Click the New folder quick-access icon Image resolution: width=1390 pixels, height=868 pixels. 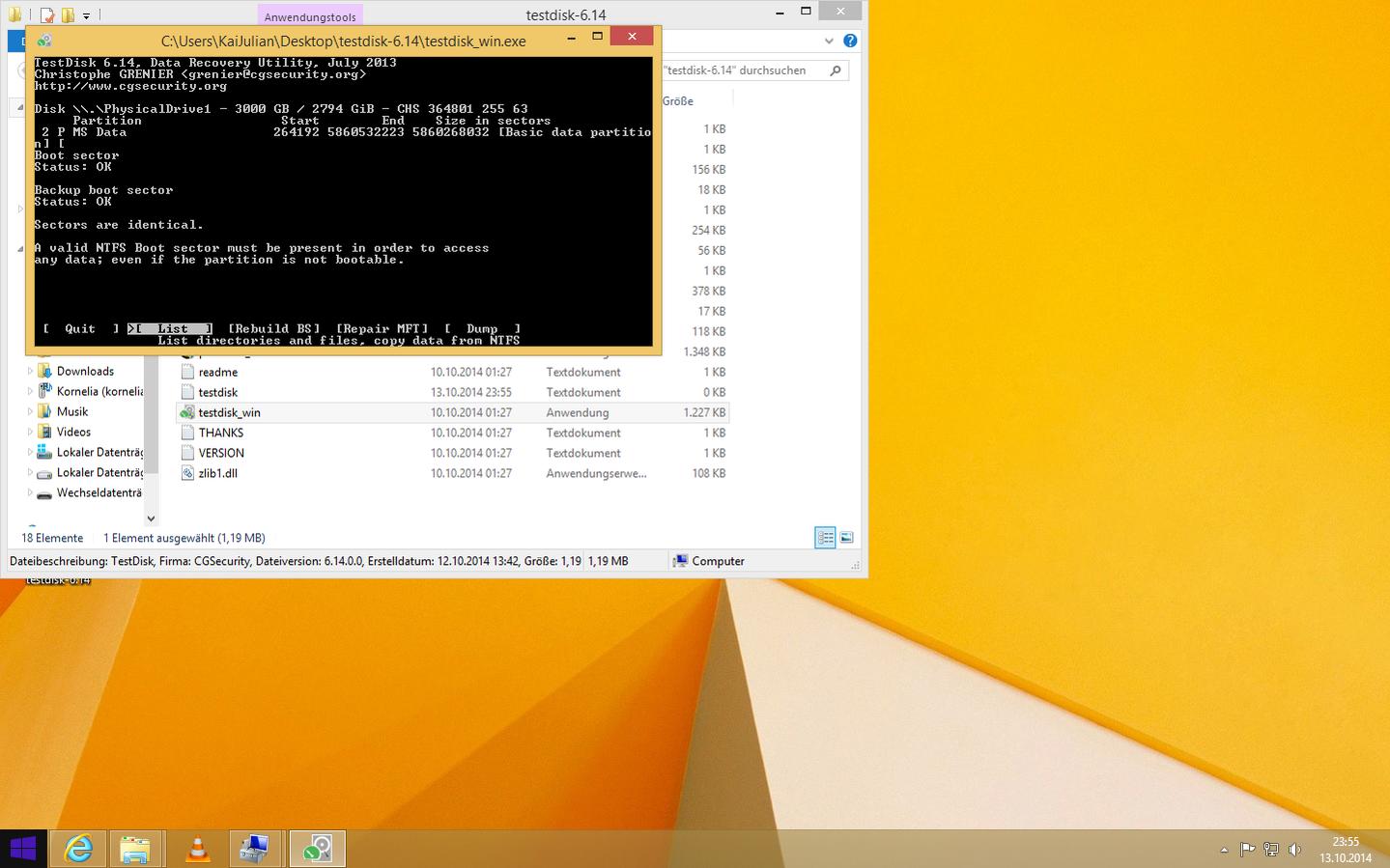pos(68,15)
